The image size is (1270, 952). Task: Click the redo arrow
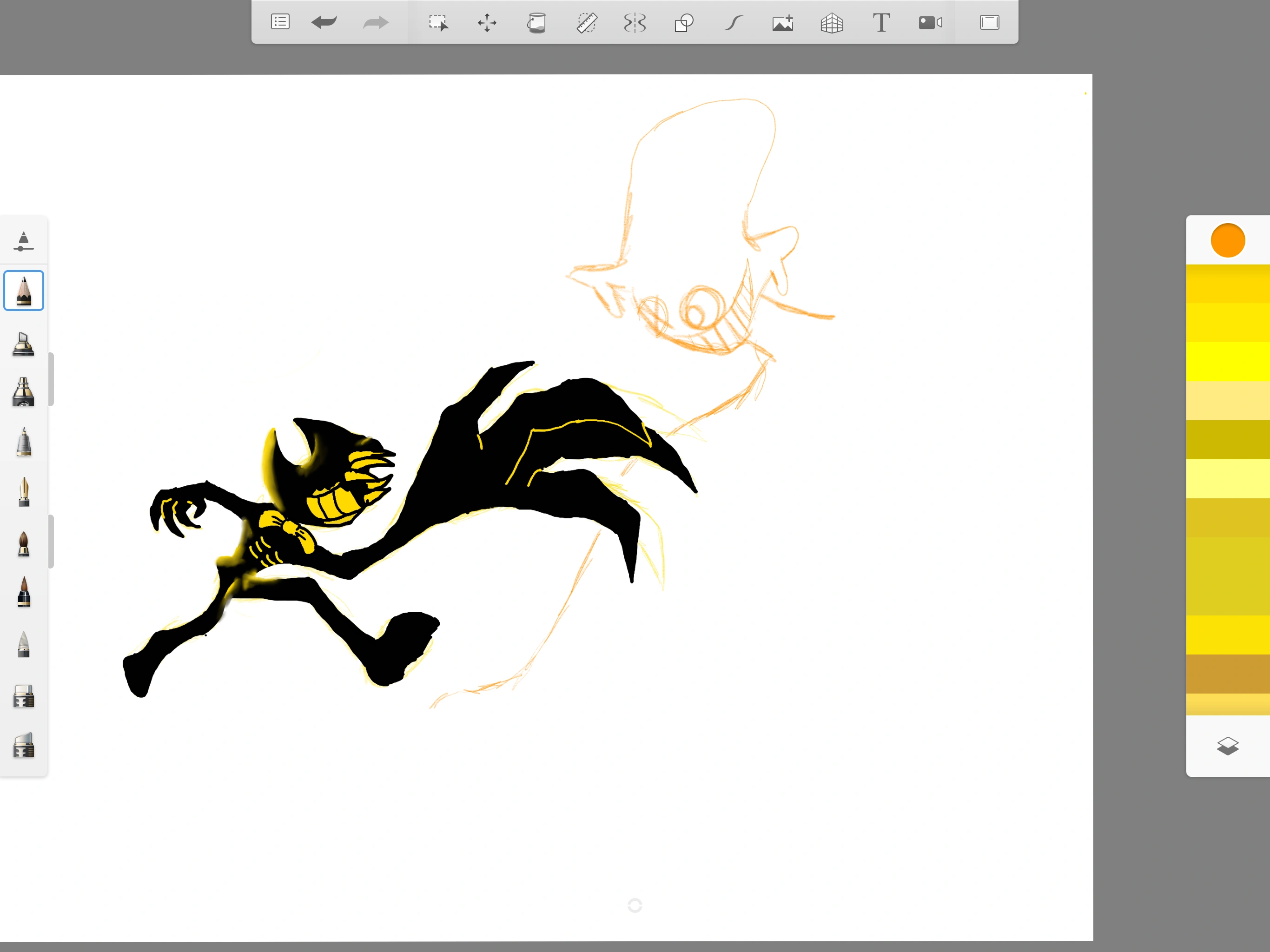coord(376,22)
